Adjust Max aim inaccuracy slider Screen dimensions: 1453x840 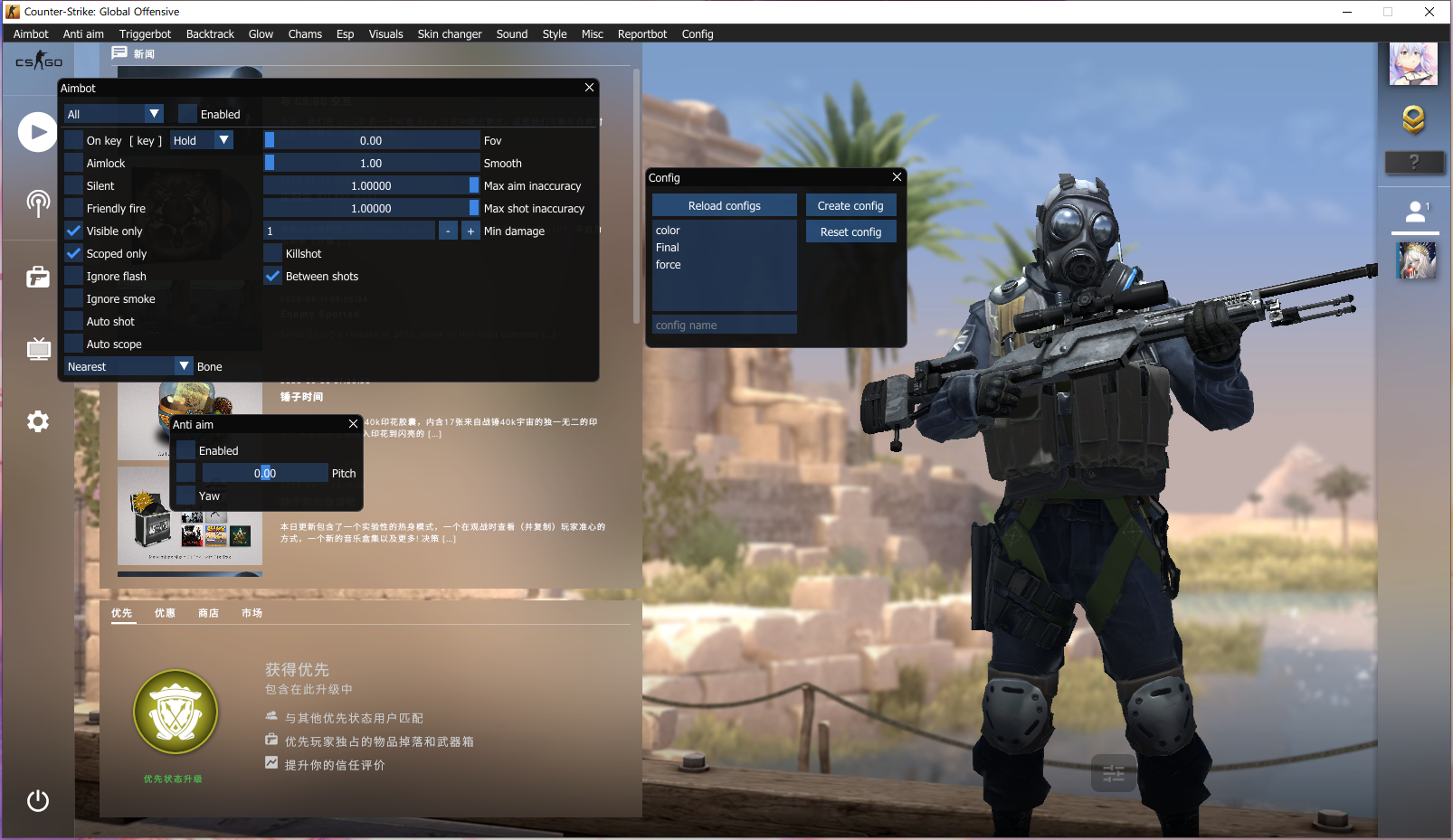coord(372,185)
